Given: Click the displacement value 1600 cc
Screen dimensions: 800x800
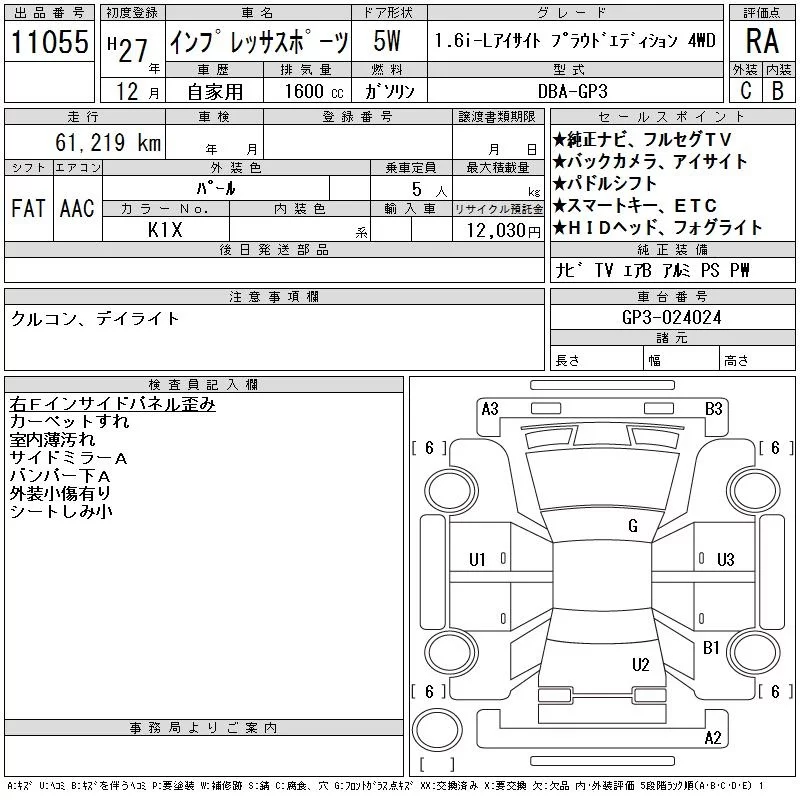Looking at the screenshot, I should coord(314,91).
